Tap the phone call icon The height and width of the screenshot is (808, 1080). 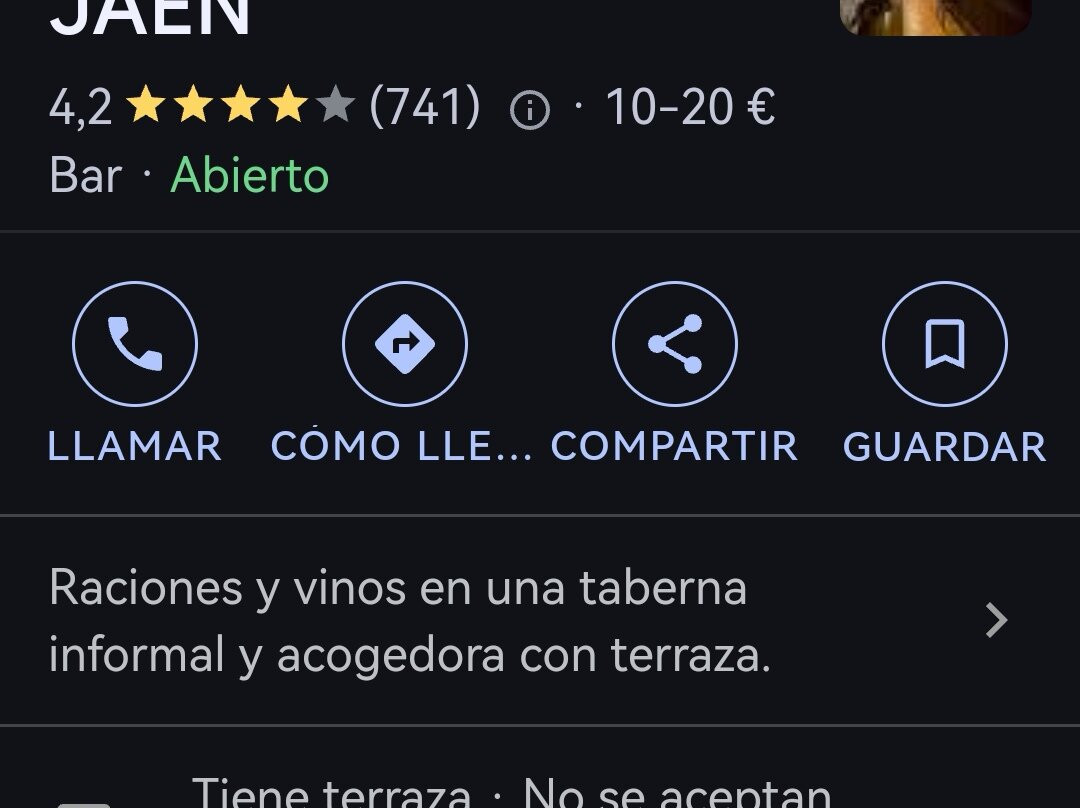(x=135, y=343)
